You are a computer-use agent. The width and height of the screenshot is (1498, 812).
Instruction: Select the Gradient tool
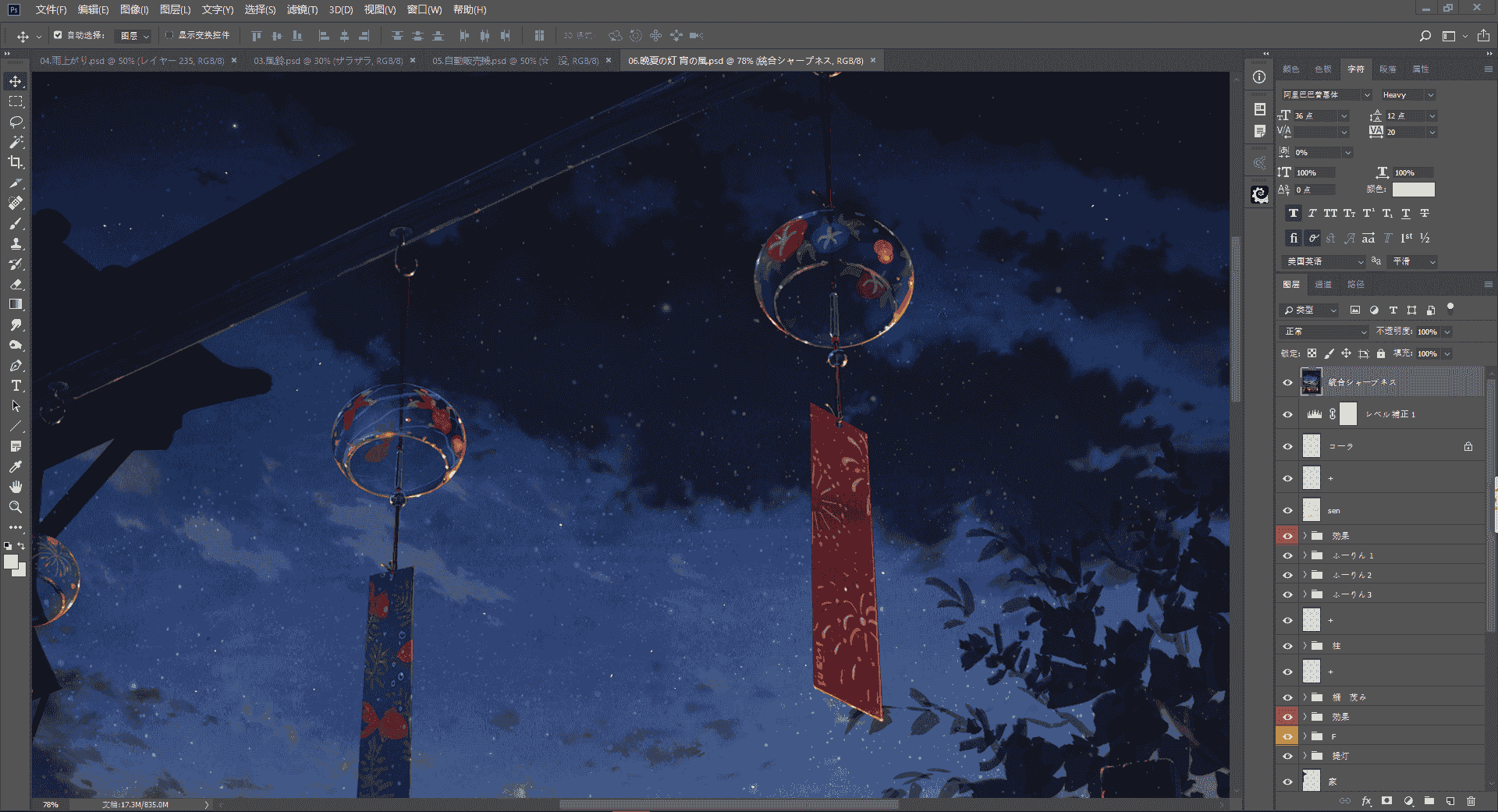point(16,304)
